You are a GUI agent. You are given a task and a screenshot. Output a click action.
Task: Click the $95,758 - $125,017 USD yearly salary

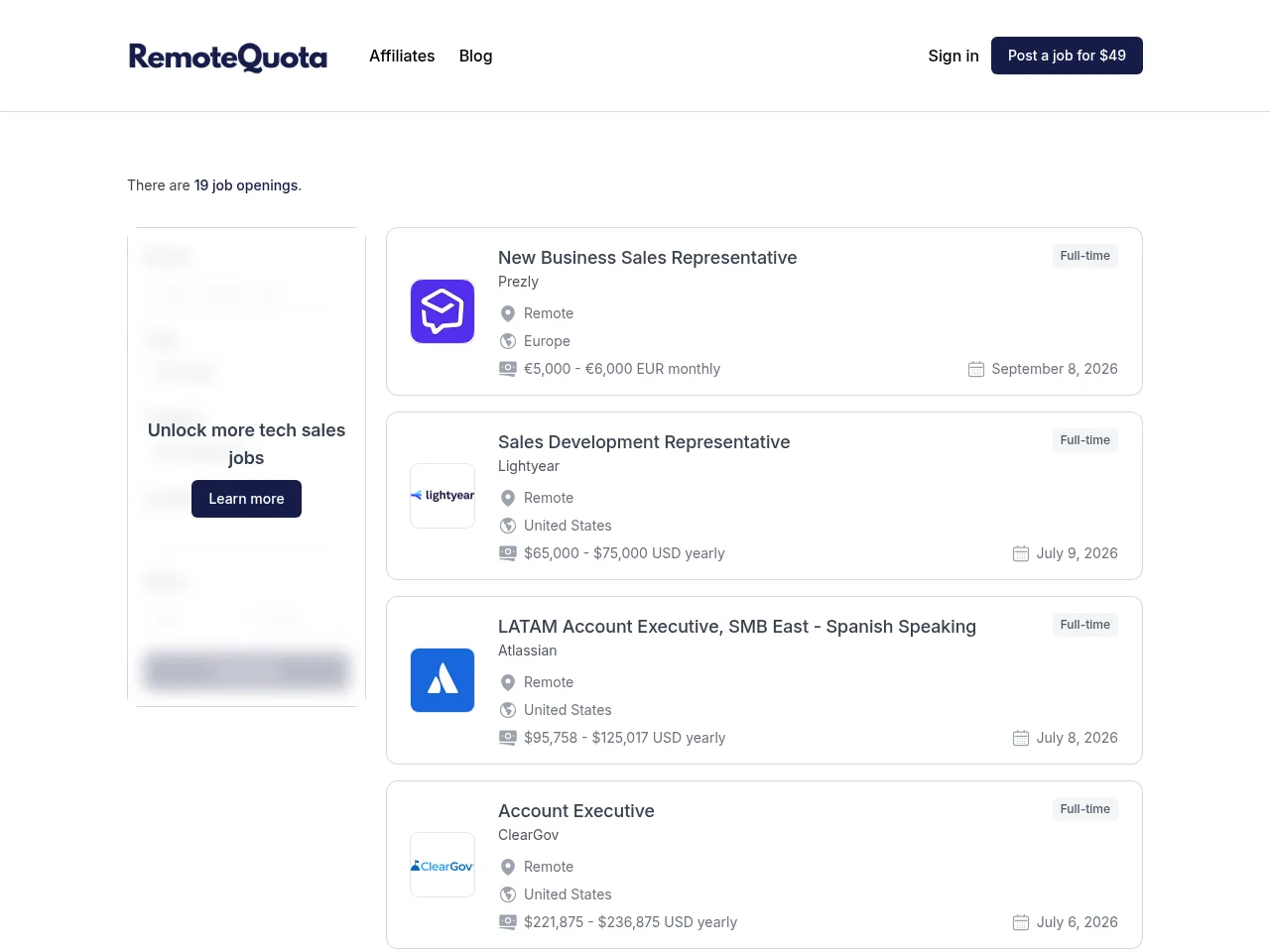click(625, 738)
